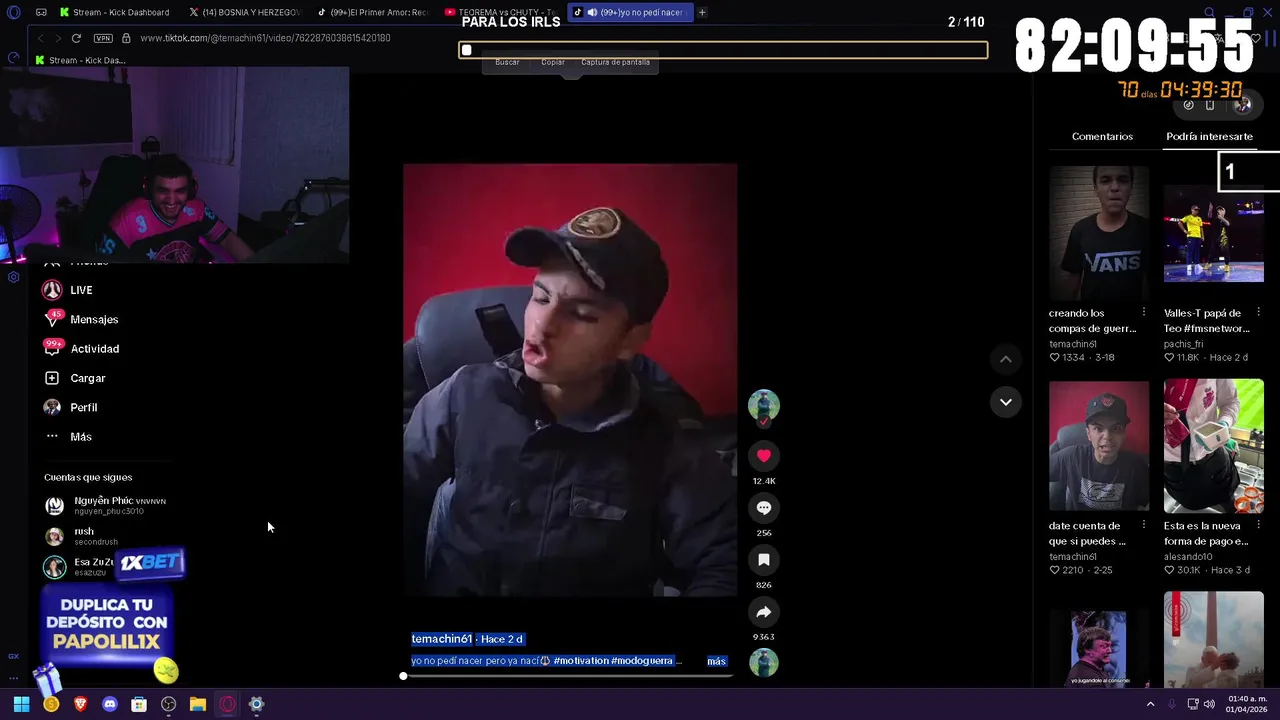Open followed account rush
This screenshot has width=1280, height=720.
click(x=82, y=536)
